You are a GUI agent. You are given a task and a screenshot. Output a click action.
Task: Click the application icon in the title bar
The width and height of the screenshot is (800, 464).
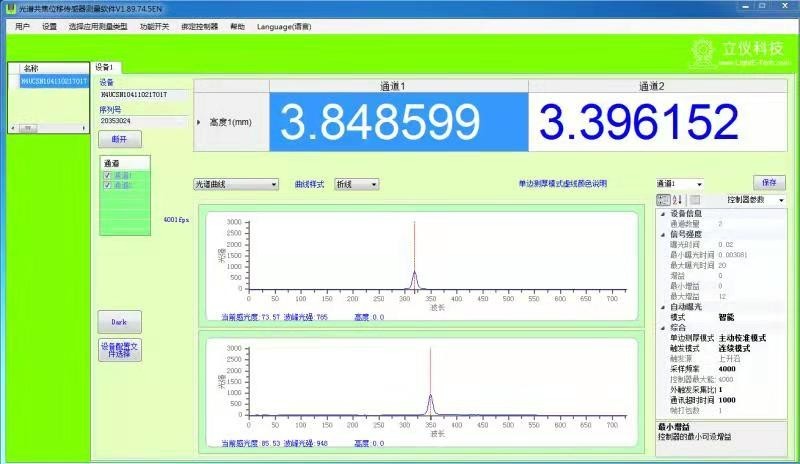[8, 8]
